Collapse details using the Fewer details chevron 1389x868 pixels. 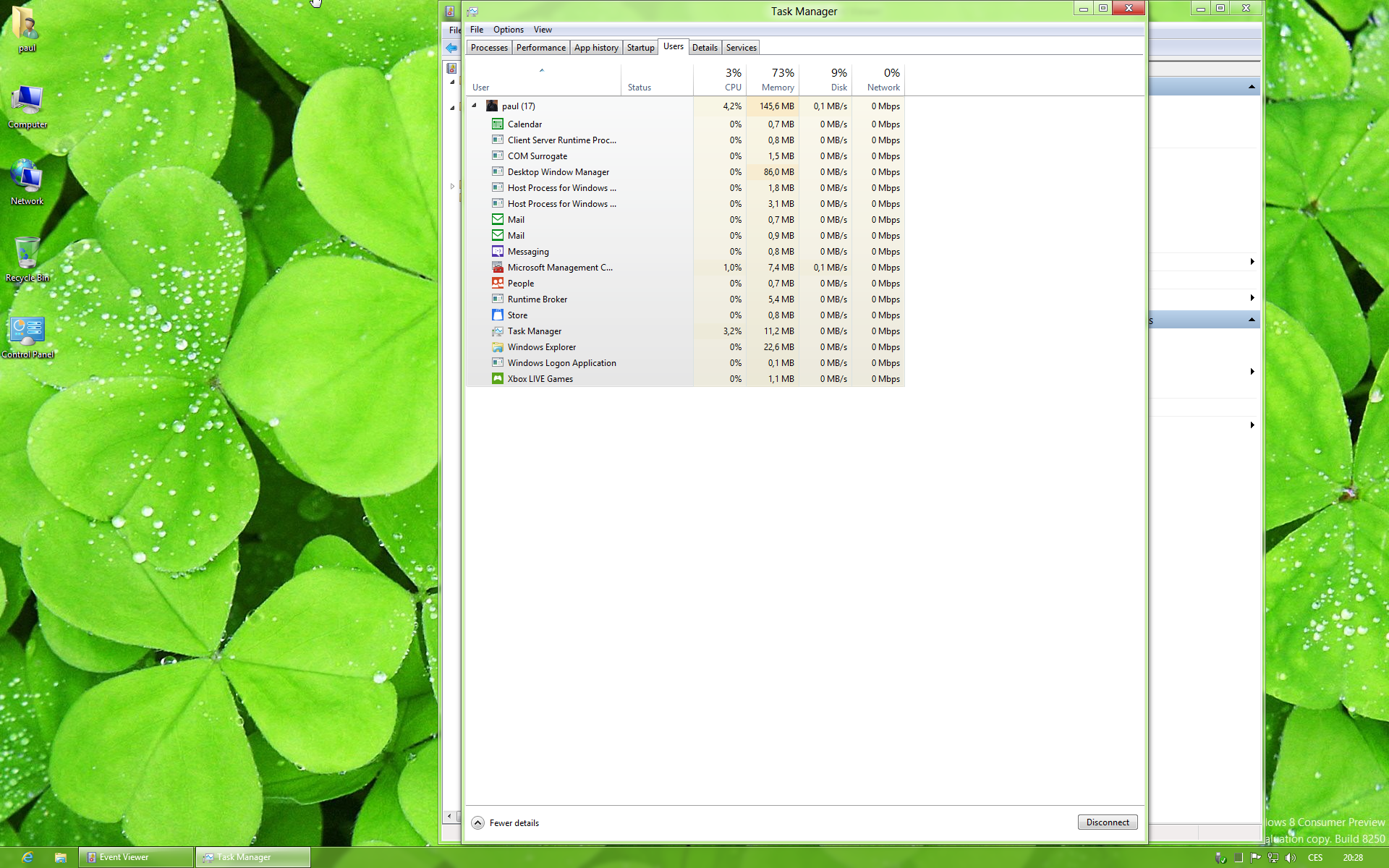coord(478,823)
